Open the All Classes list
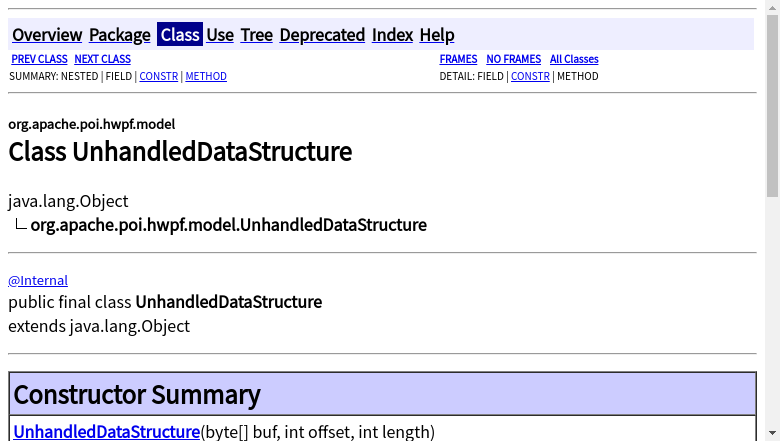 point(574,60)
